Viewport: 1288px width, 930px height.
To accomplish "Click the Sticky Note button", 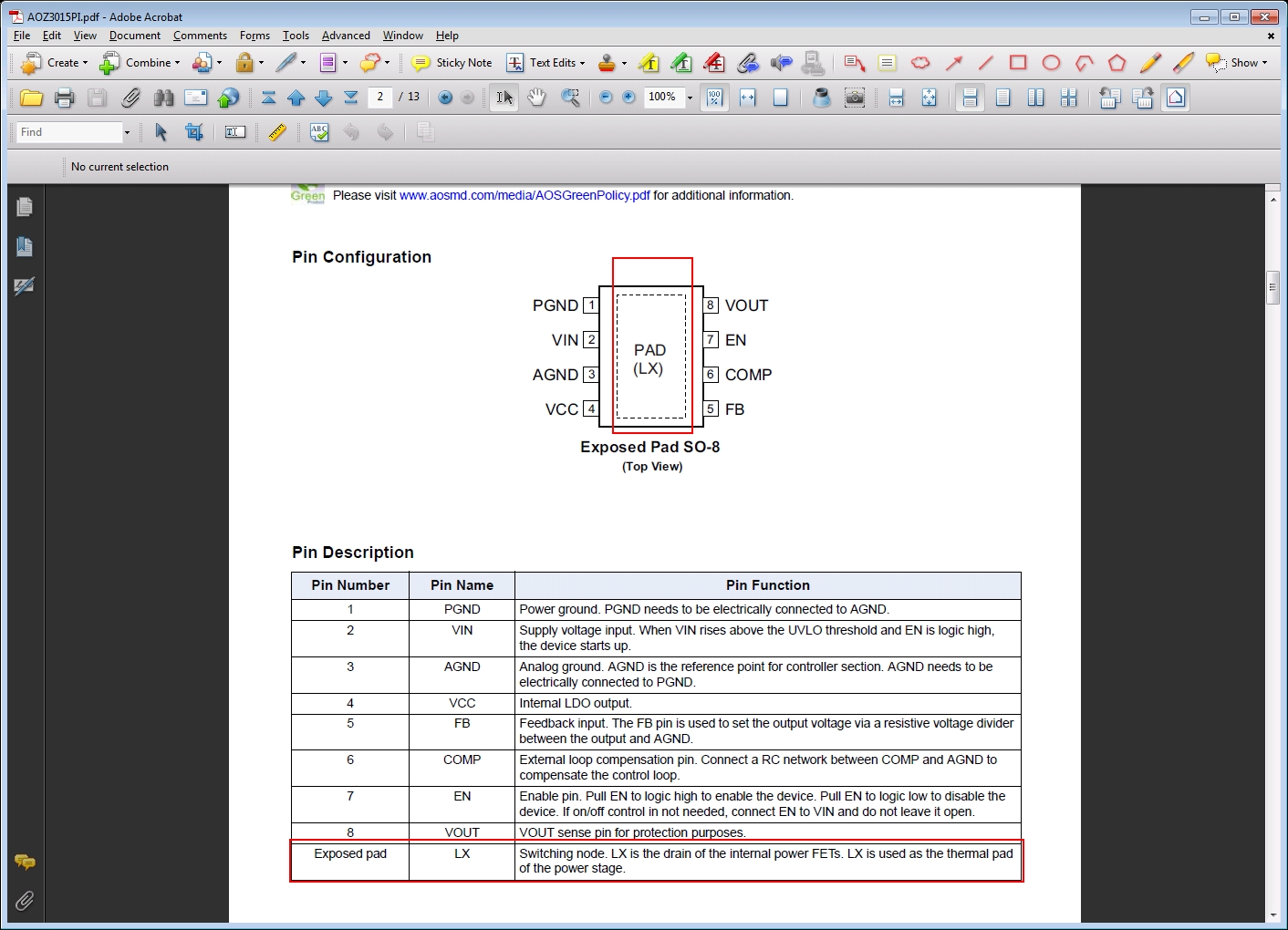I will click(452, 63).
